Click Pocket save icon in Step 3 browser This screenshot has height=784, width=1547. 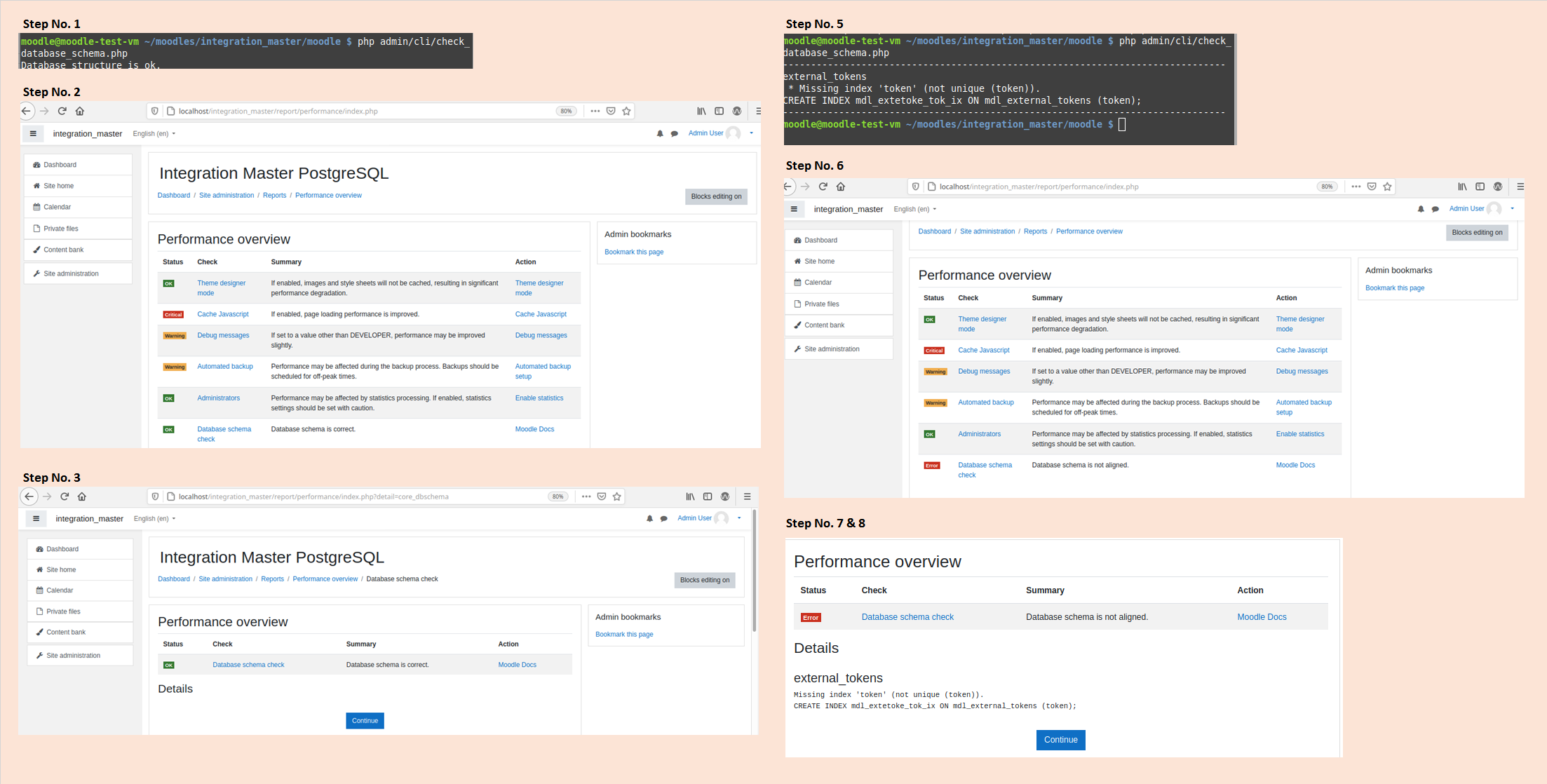tap(601, 496)
